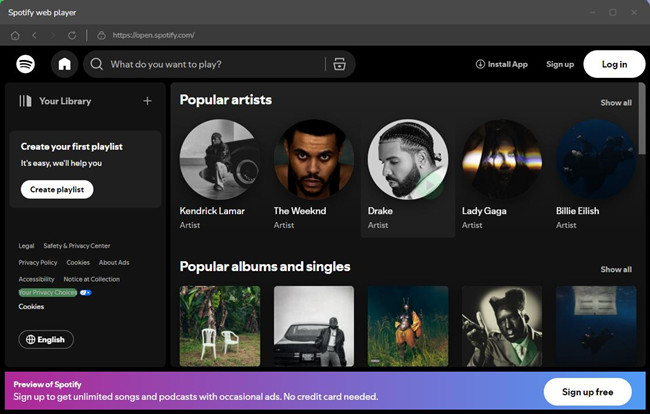650x414 pixels.
Task: Show all Popular albums and singles
Action: (616, 269)
